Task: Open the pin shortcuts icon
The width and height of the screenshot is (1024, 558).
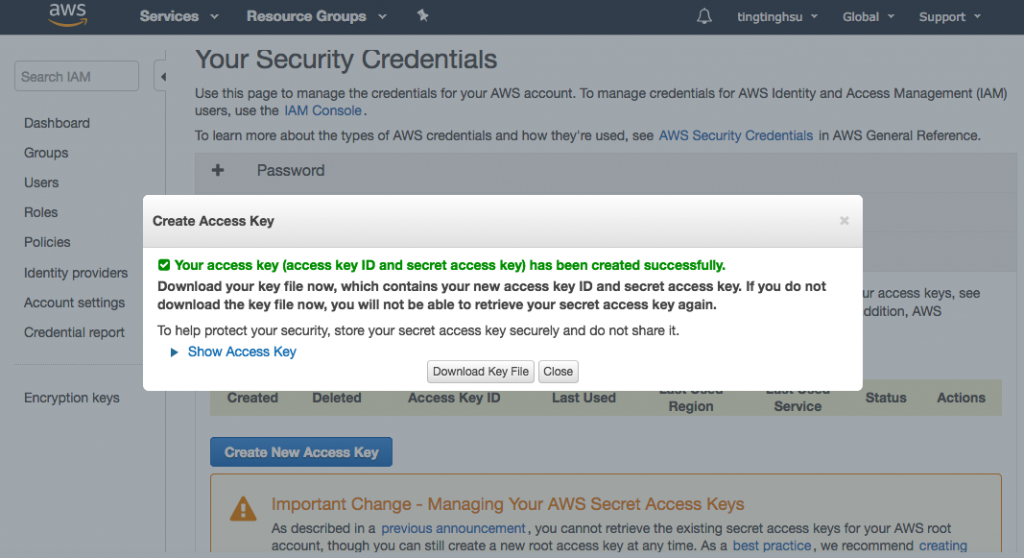Action: click(422, 16)
